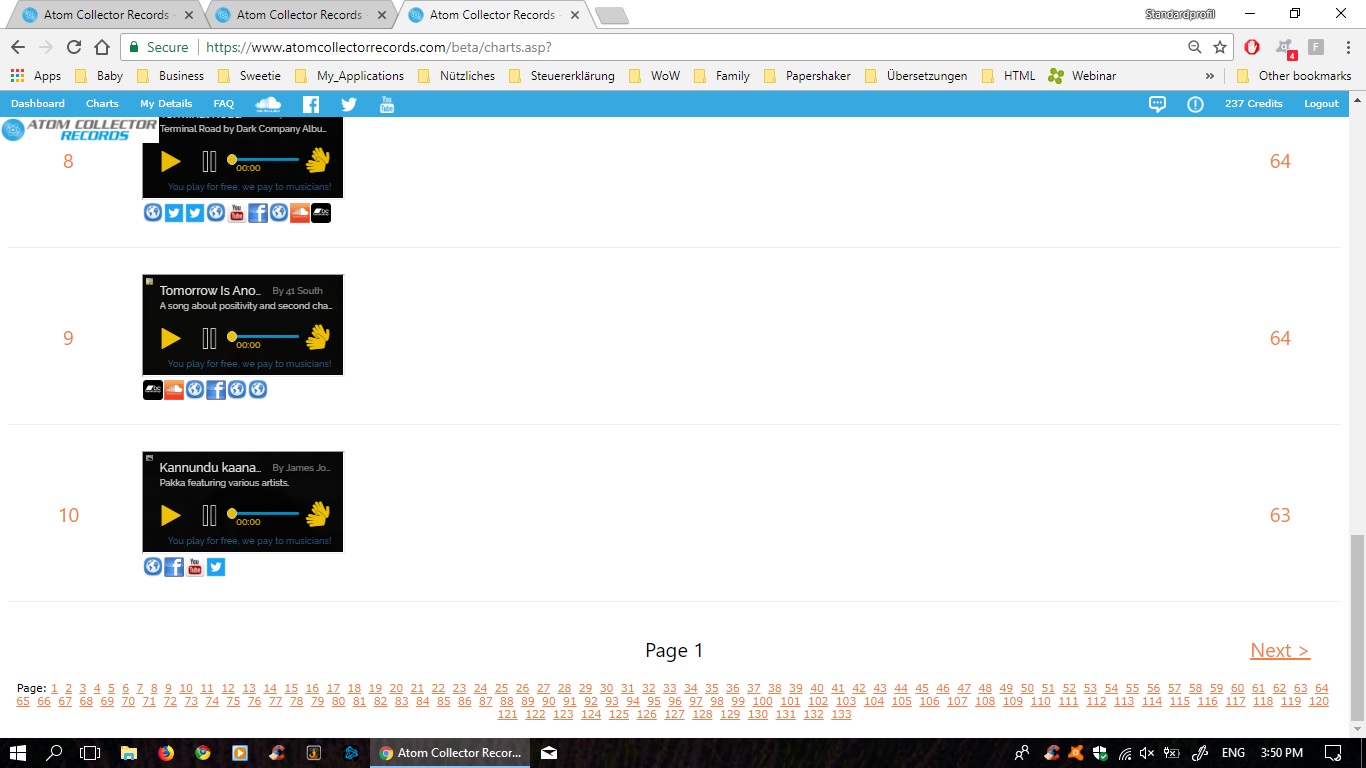Screen dimensions: 1366x768
Task: Open the Twitter link under Kannundu kaana
Action: point(216,567)
